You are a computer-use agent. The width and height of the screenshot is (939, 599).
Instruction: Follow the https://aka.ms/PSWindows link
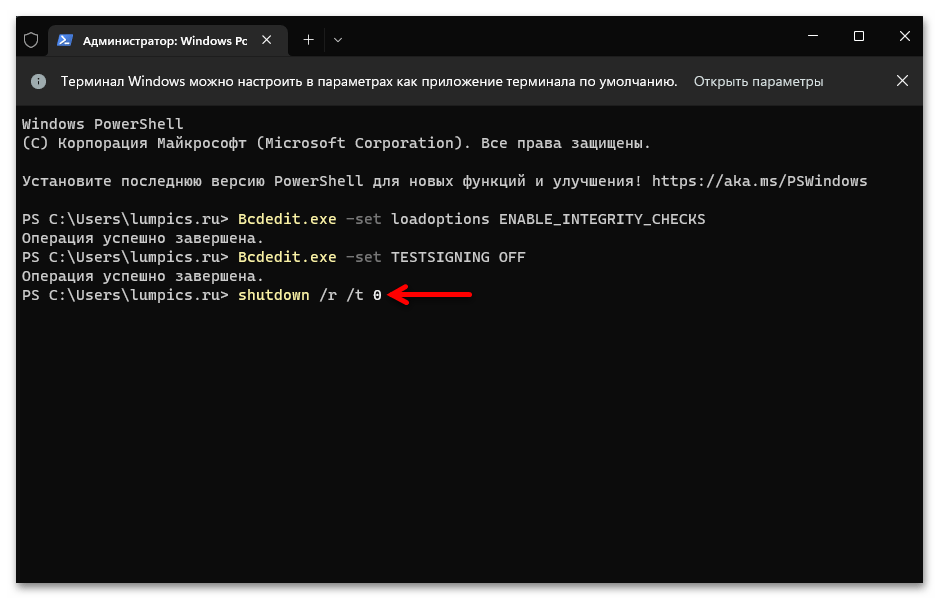tap(759, 181)
